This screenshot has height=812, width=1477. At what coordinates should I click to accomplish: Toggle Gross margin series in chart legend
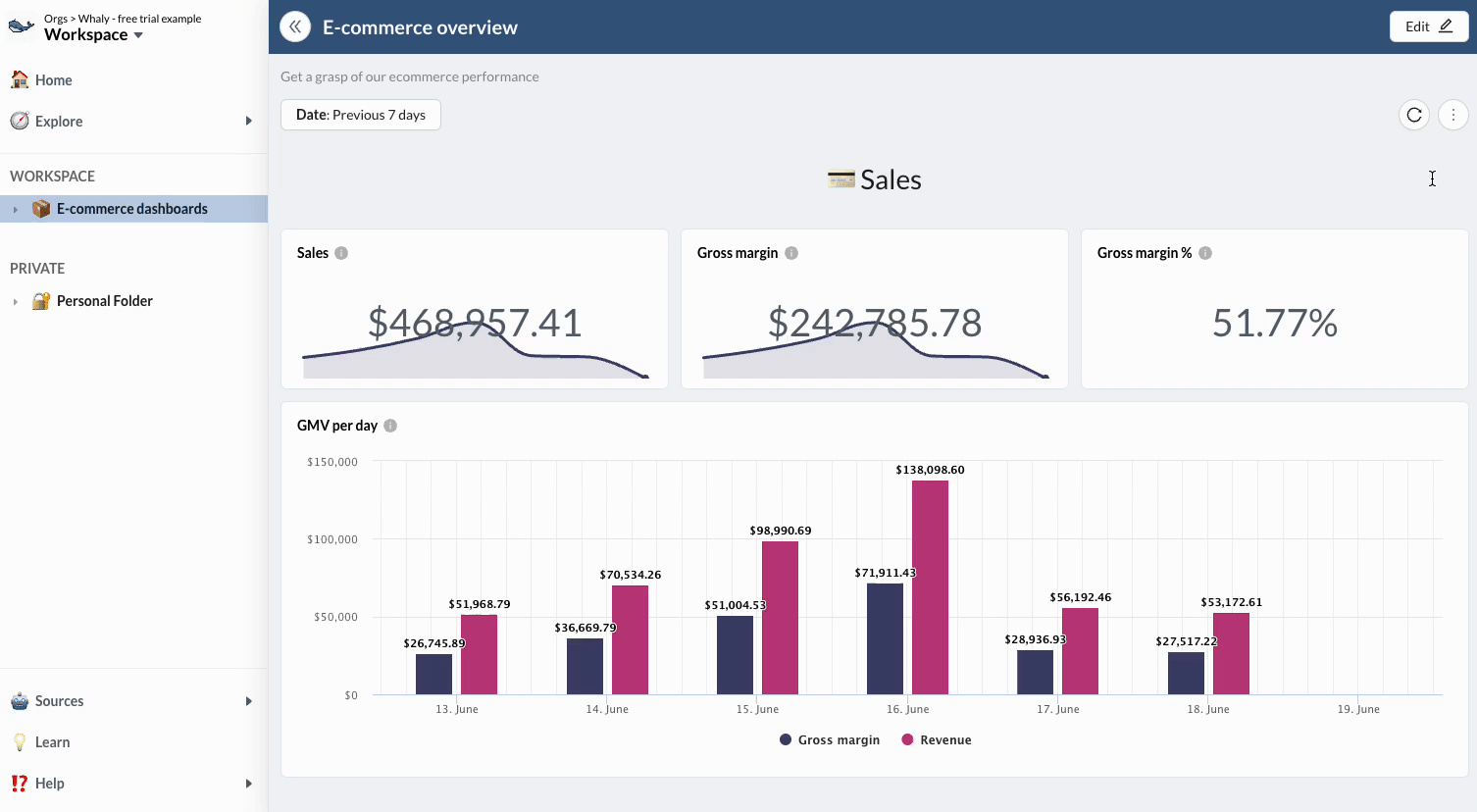tap(829, 740)
